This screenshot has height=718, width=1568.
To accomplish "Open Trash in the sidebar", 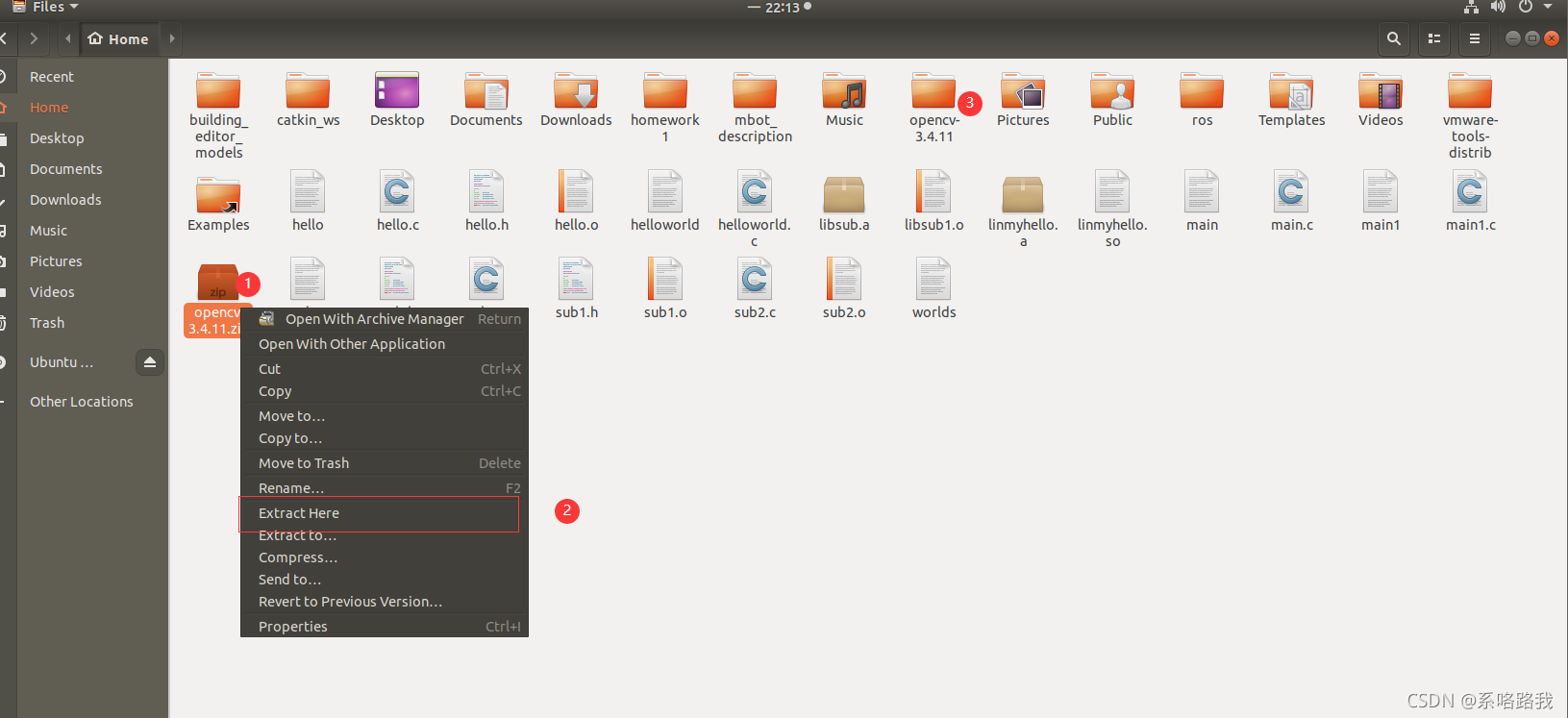I will coord(84,323).
